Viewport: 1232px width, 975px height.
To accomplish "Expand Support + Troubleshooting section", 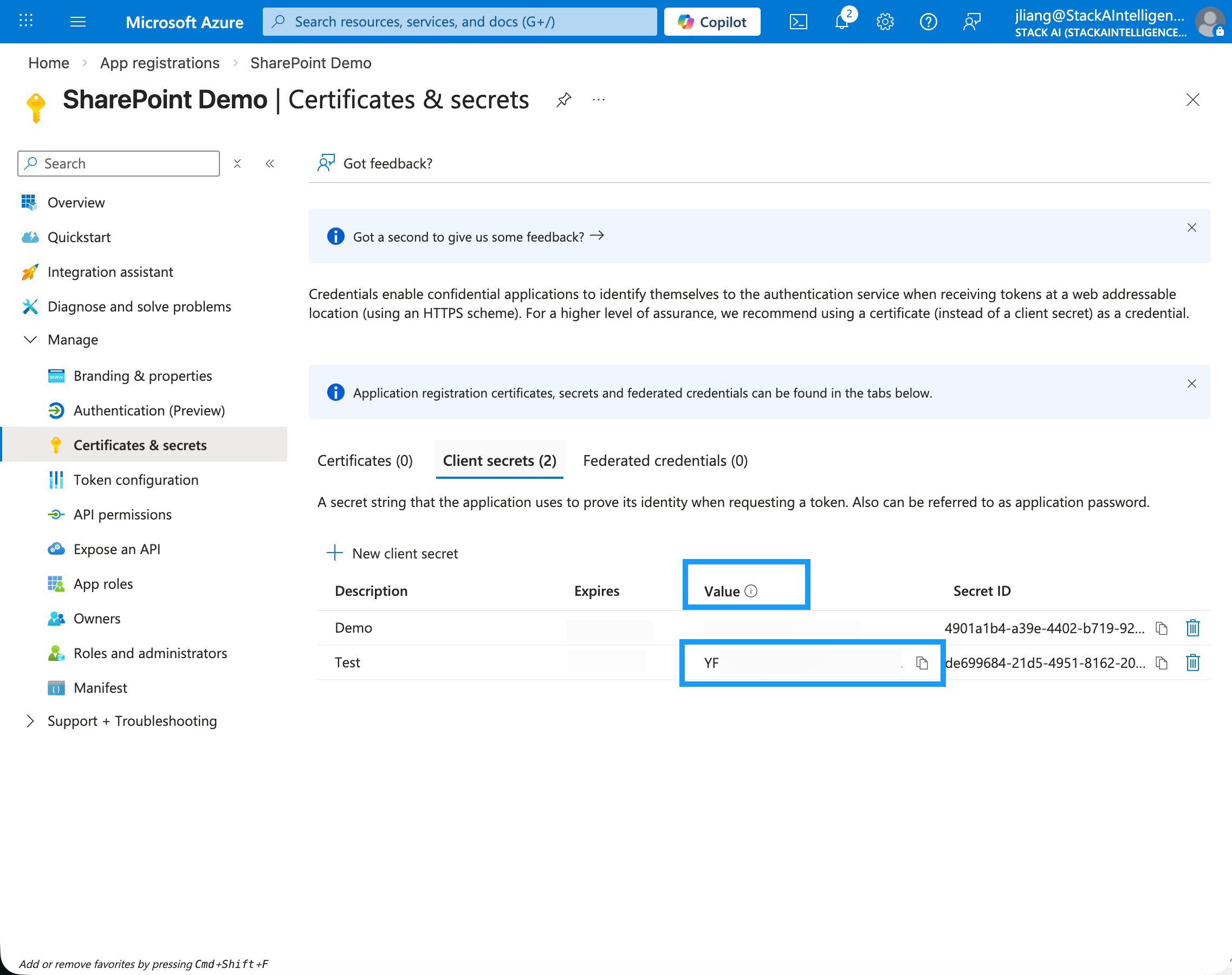I will click(x=30, y=721).
